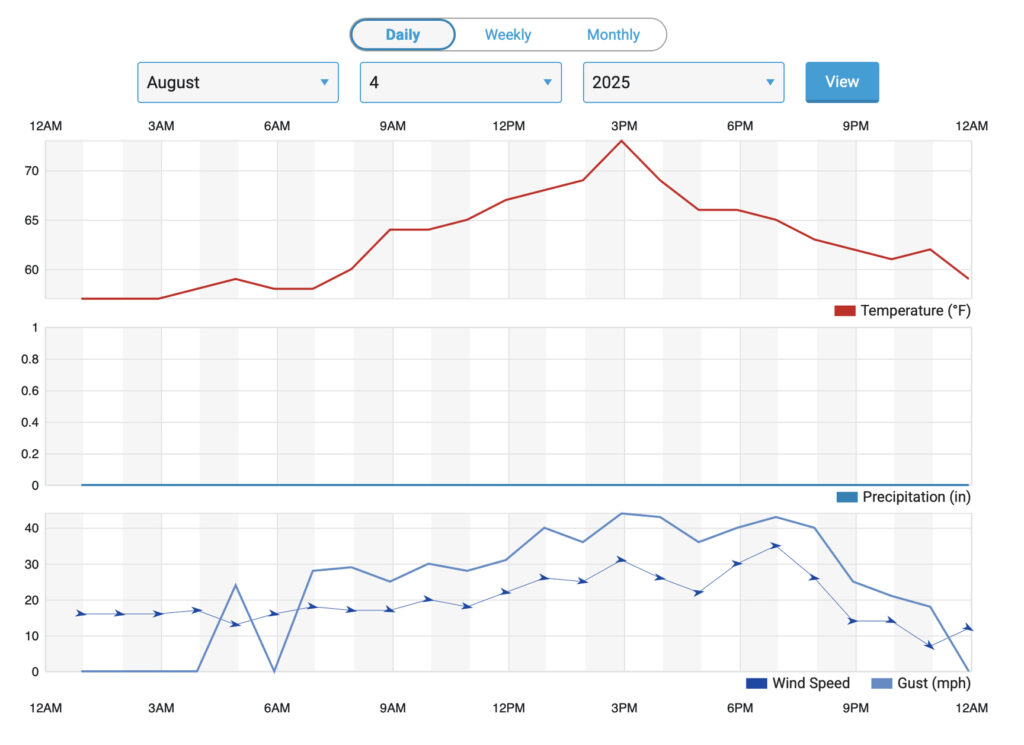Click the '30' wind axis value
Viewport: 1024px width, 745px height.
click(x=31, y=564)
